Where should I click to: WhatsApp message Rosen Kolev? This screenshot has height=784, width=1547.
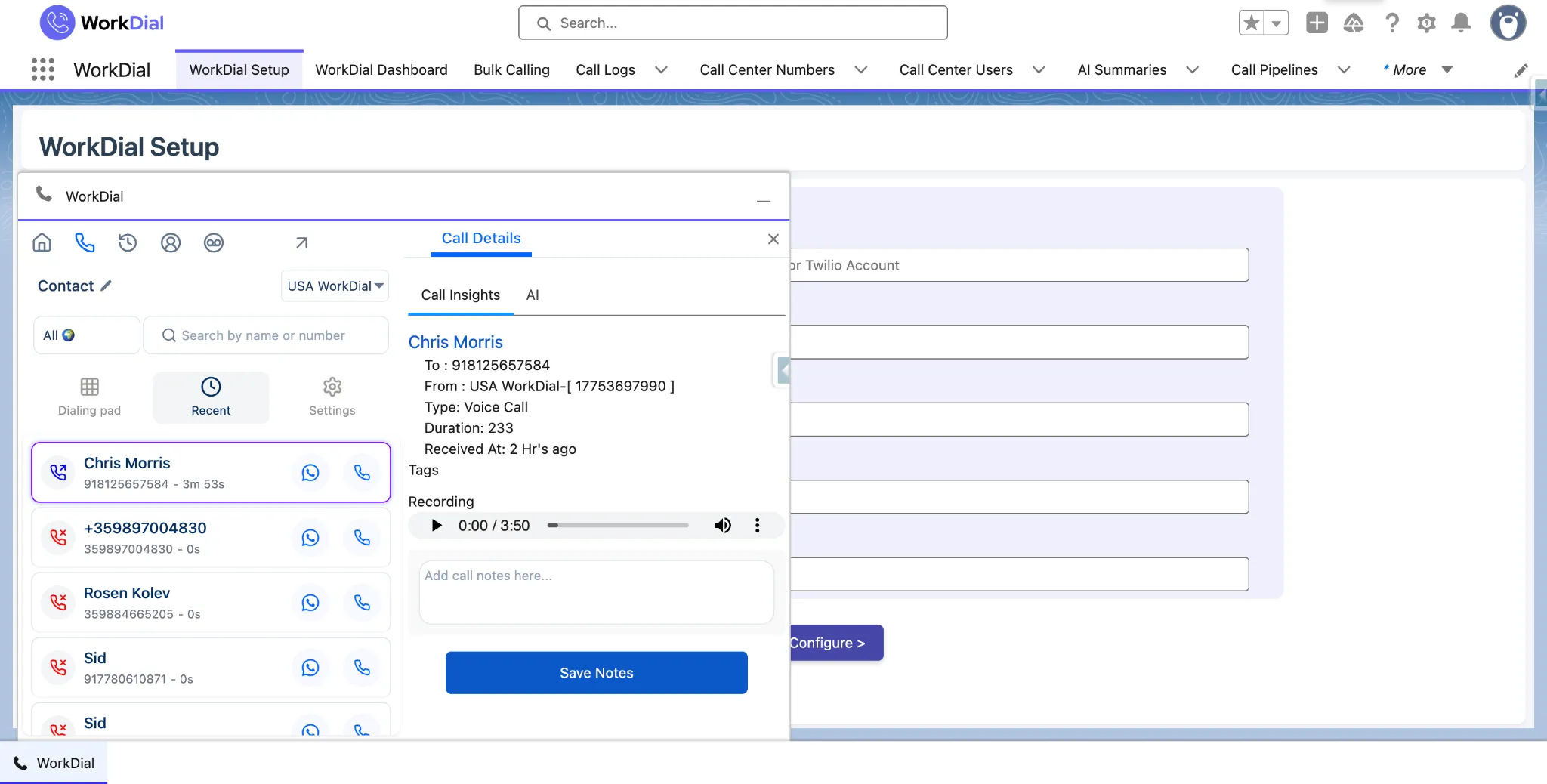[310, 603]
